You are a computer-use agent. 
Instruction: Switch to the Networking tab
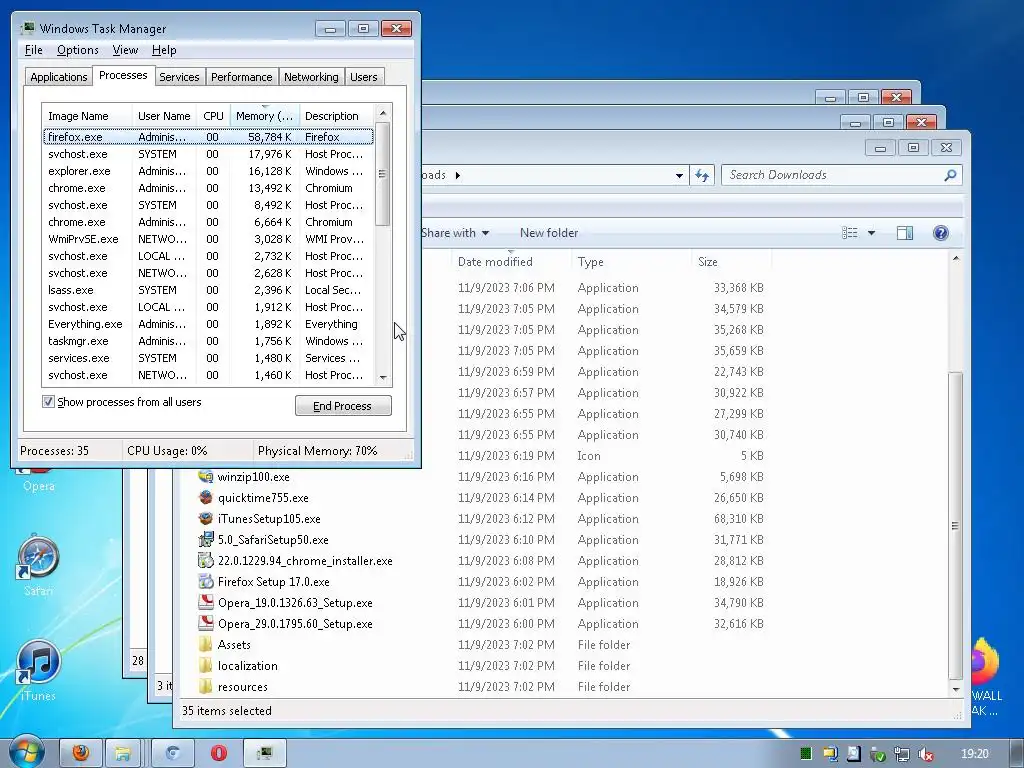point(311,77)
